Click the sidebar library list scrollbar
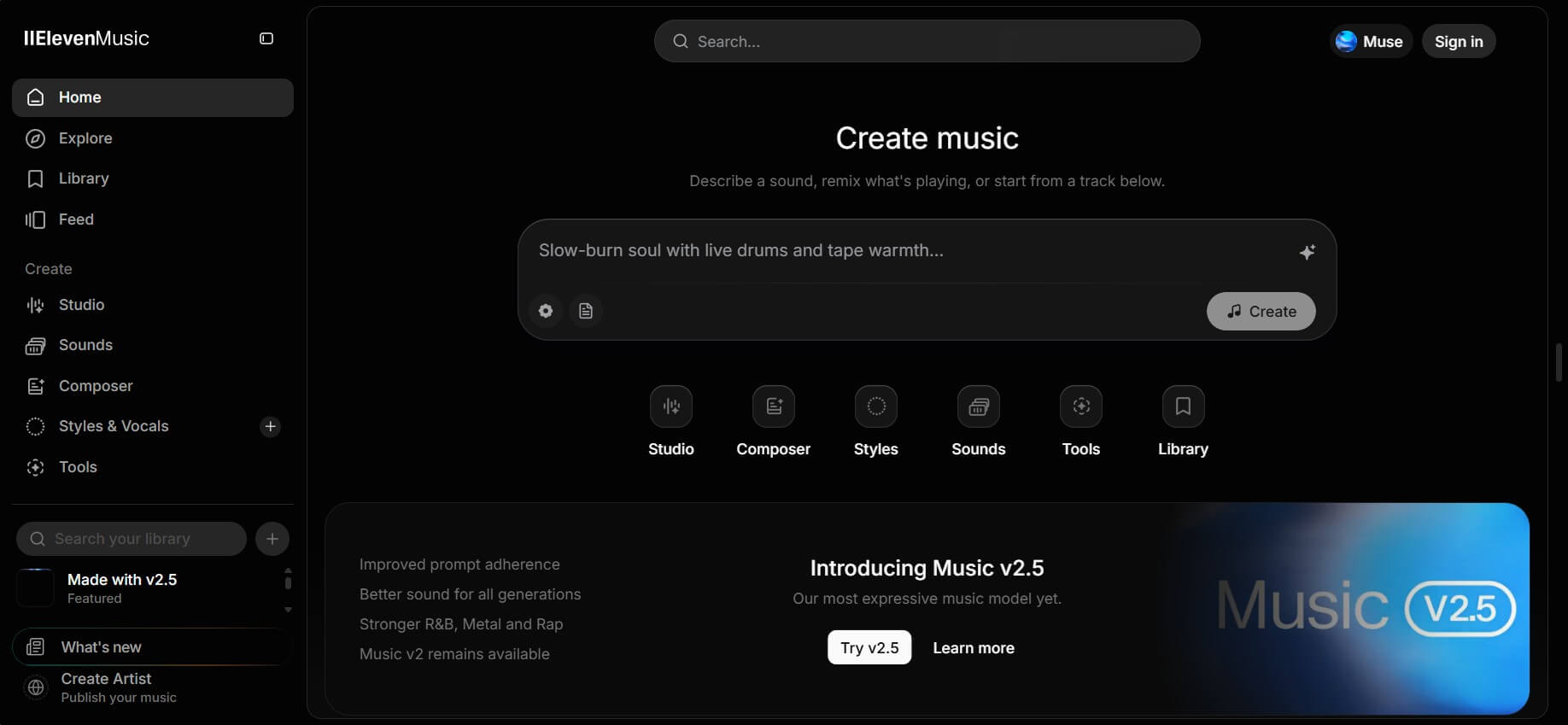 point(288,582)
